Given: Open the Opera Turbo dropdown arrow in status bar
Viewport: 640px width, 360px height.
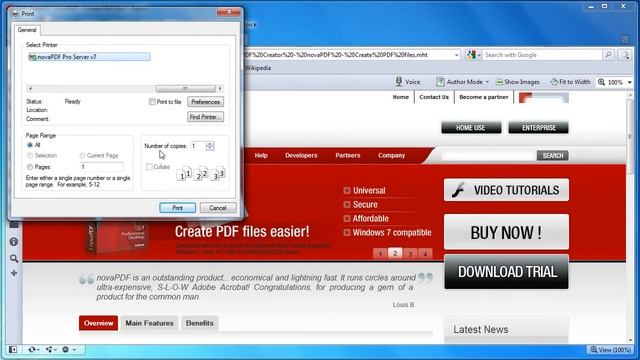Looking at the screenshot, I should (x=74, y=350).
